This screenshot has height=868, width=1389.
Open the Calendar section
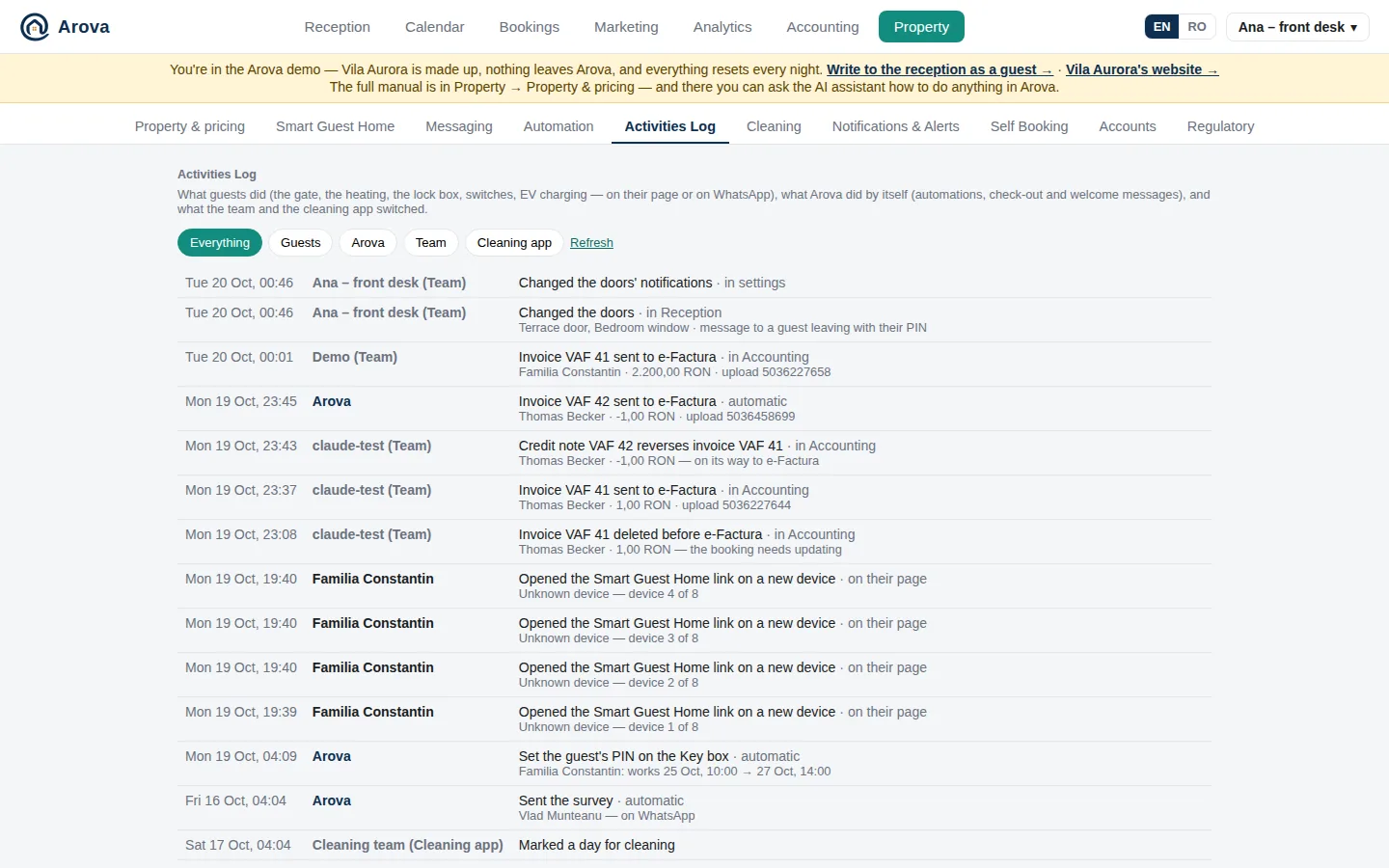[x=434, y=27]
